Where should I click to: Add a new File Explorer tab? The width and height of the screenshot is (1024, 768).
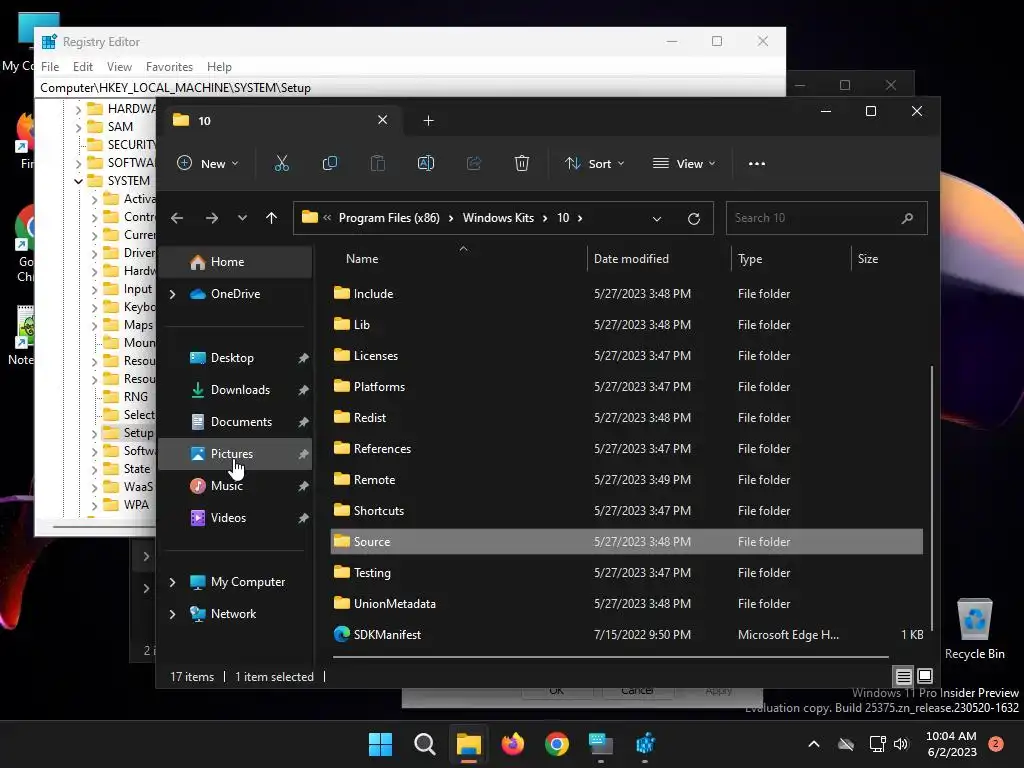click(428, 121)
